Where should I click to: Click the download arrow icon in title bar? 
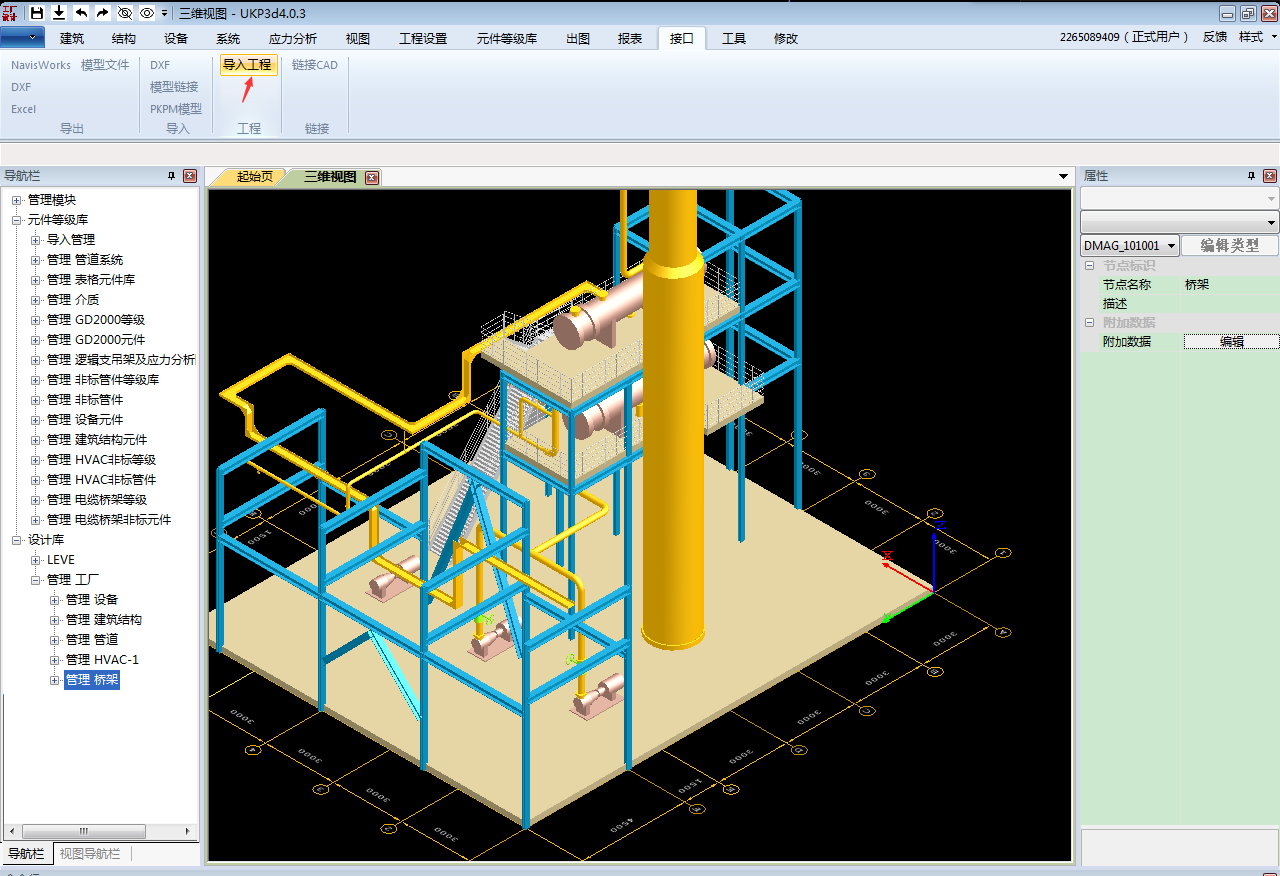pos(59,13)
